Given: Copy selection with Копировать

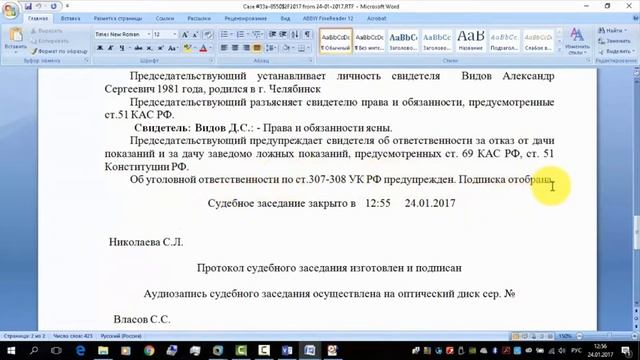Looking at the screenshot, I should point(50,41).
